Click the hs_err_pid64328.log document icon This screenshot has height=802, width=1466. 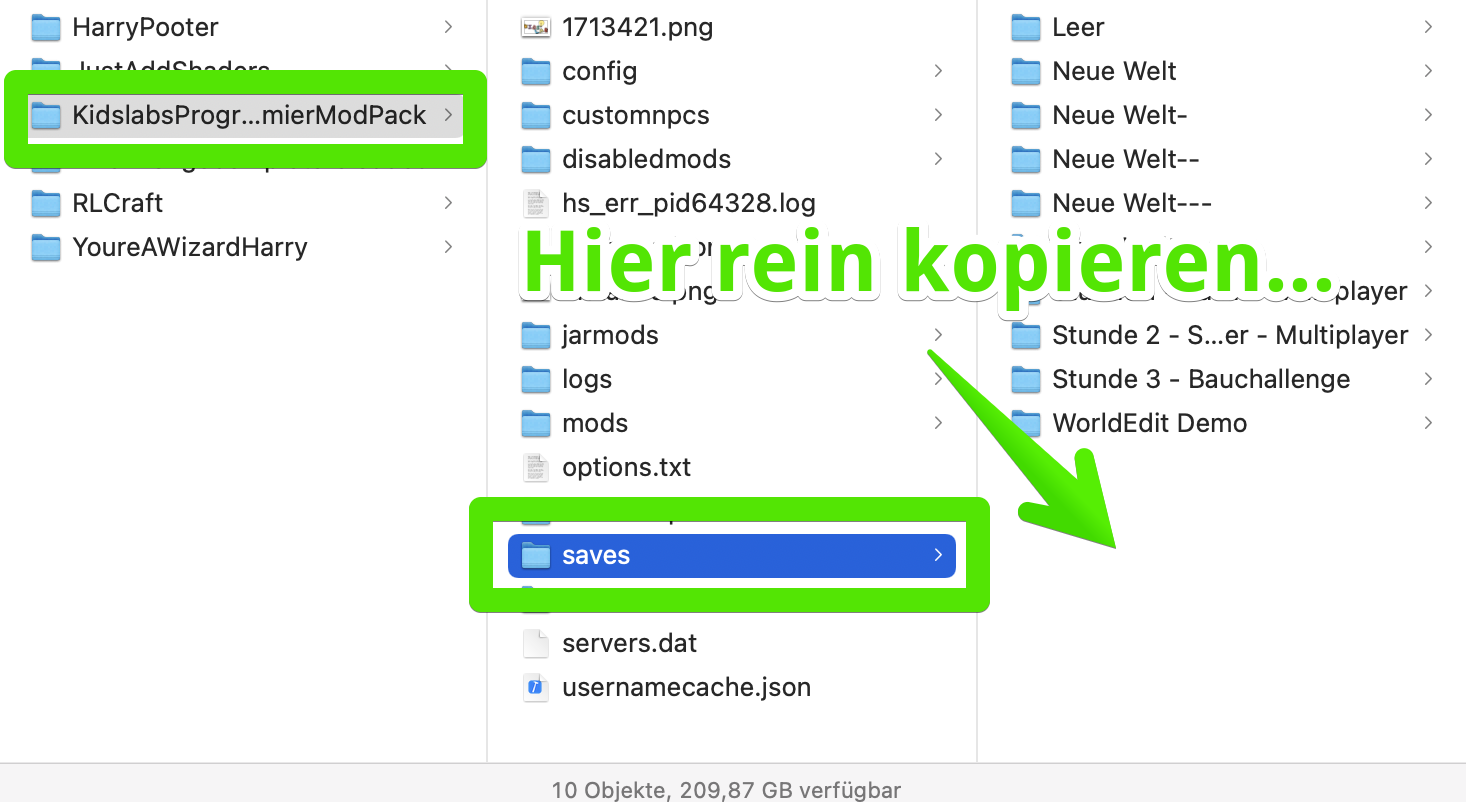point(535,203)
